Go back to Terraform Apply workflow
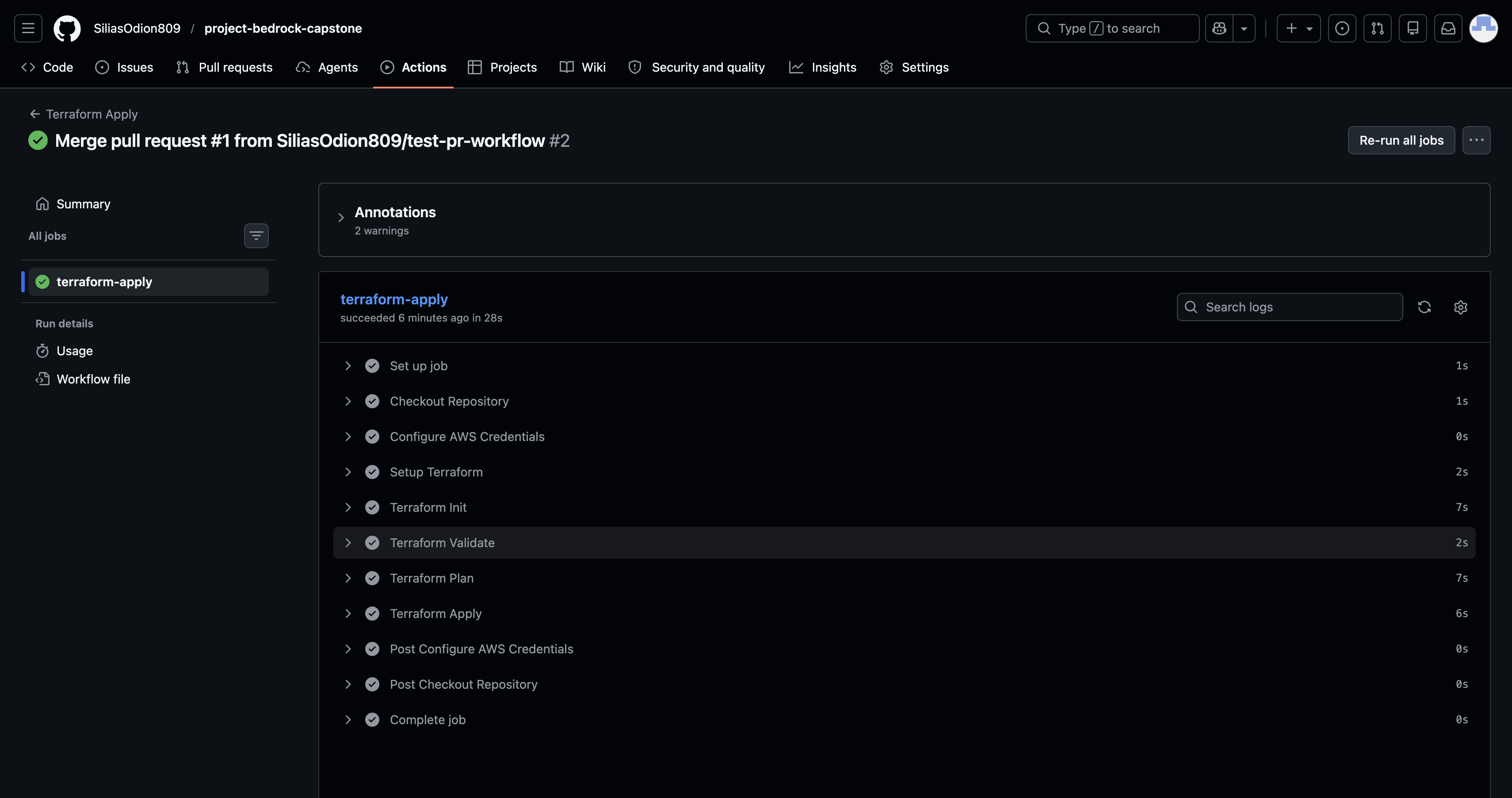The image size is (1512, 798). [84, 114]
